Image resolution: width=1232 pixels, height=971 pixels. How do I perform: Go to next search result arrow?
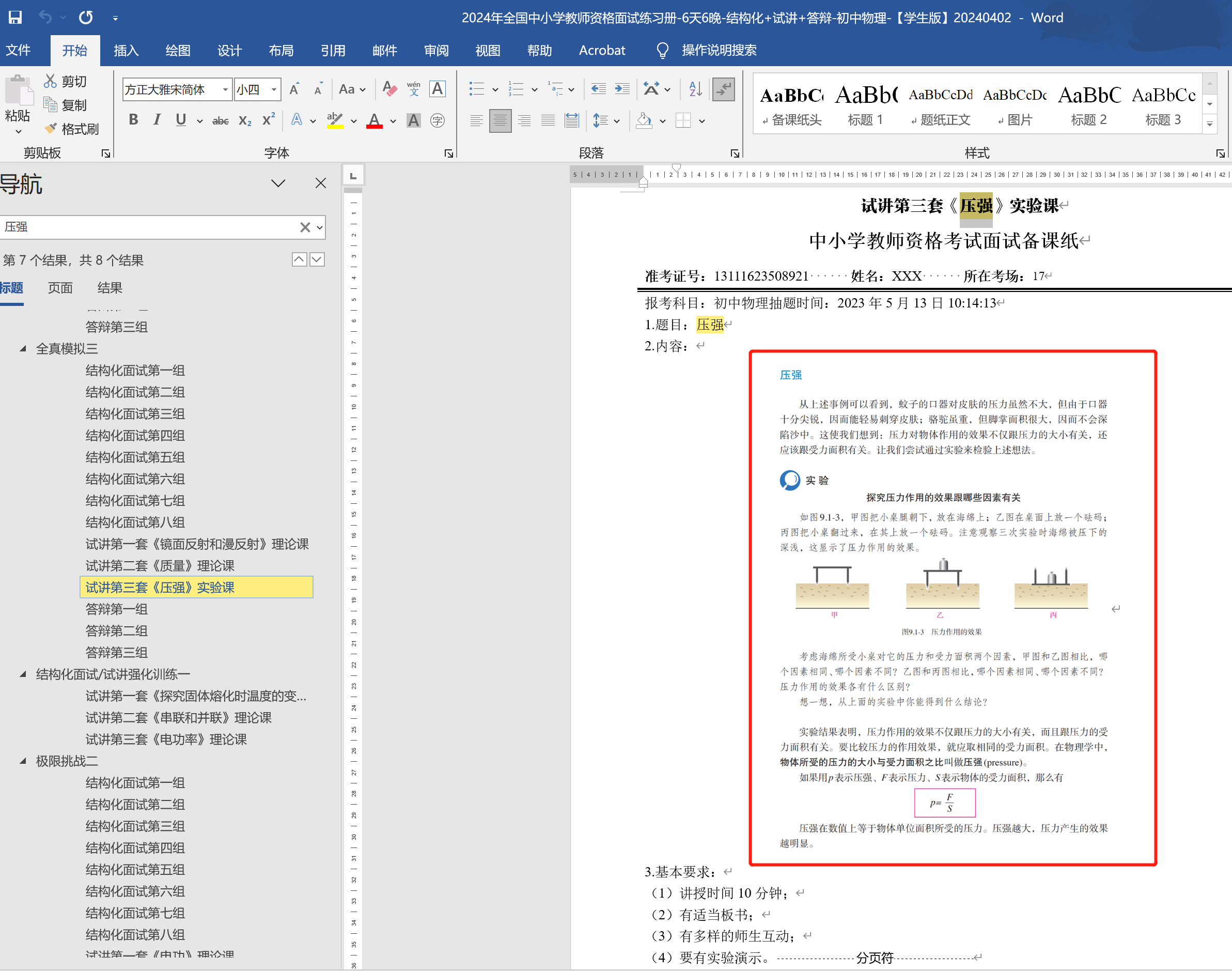317,260
